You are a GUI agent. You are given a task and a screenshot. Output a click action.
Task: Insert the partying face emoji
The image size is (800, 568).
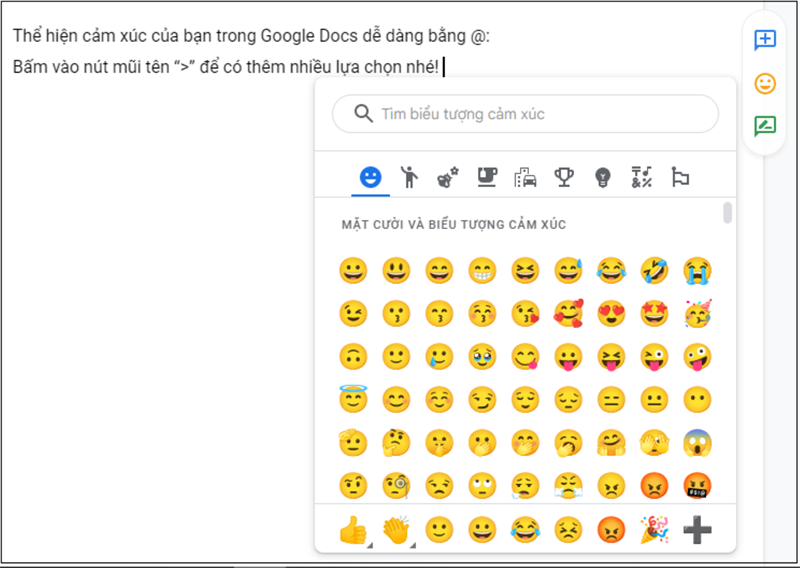[x=697, y=313]
